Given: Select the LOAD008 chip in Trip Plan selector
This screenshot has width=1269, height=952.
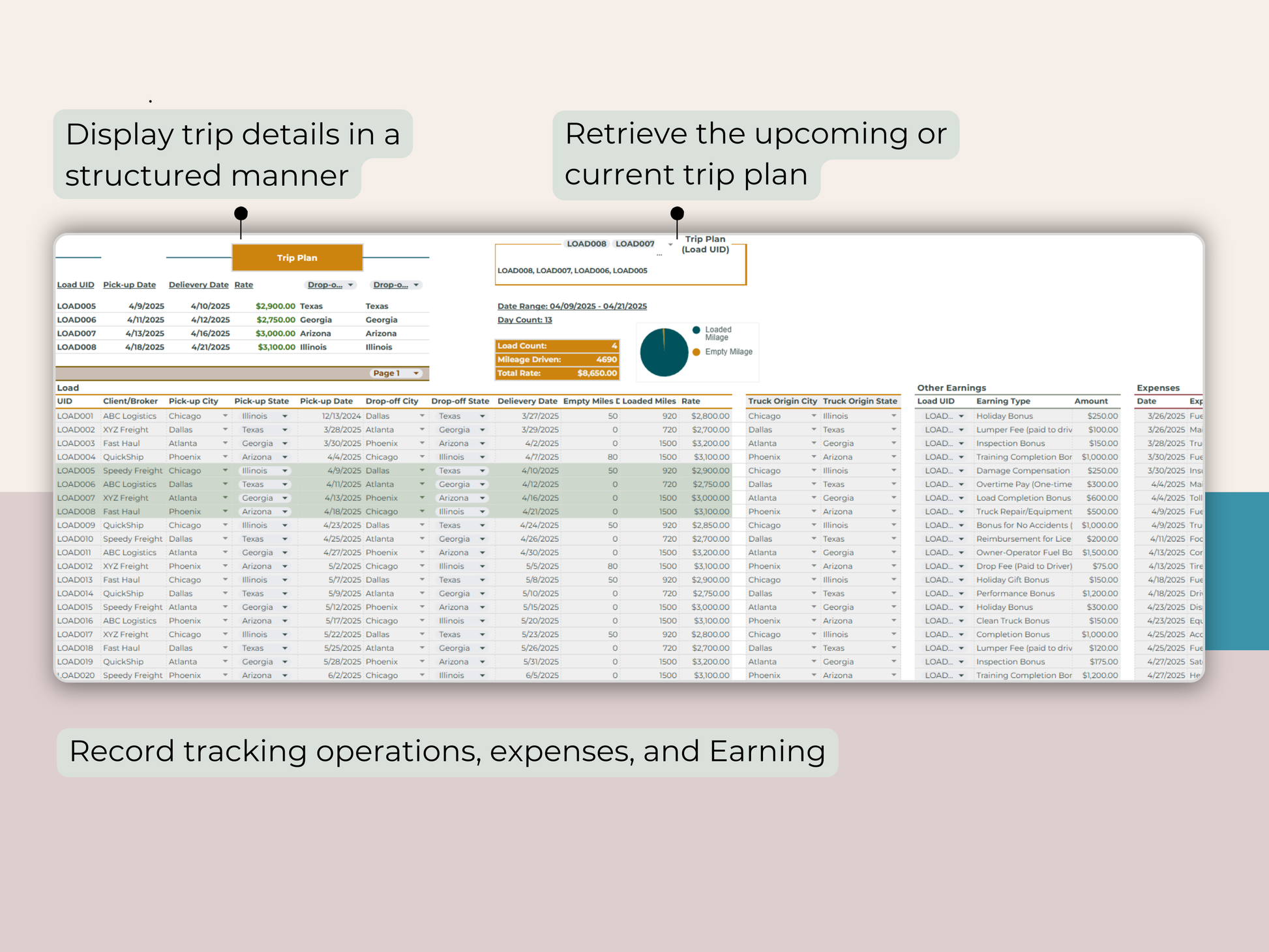Looking at the screenshot, I should tap(586, 244).
